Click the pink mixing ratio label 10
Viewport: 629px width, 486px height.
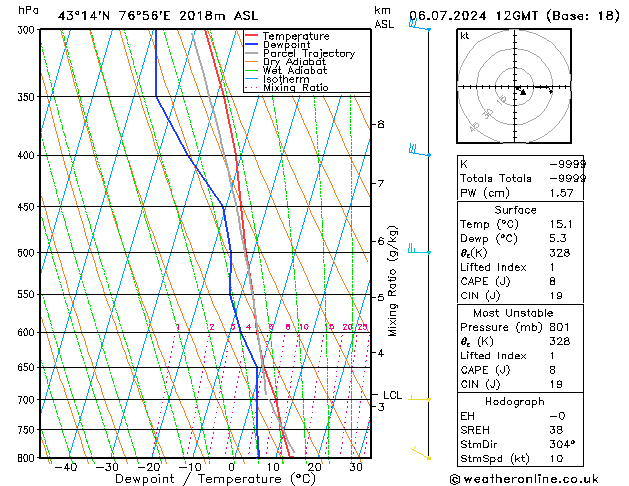point(304,327)
